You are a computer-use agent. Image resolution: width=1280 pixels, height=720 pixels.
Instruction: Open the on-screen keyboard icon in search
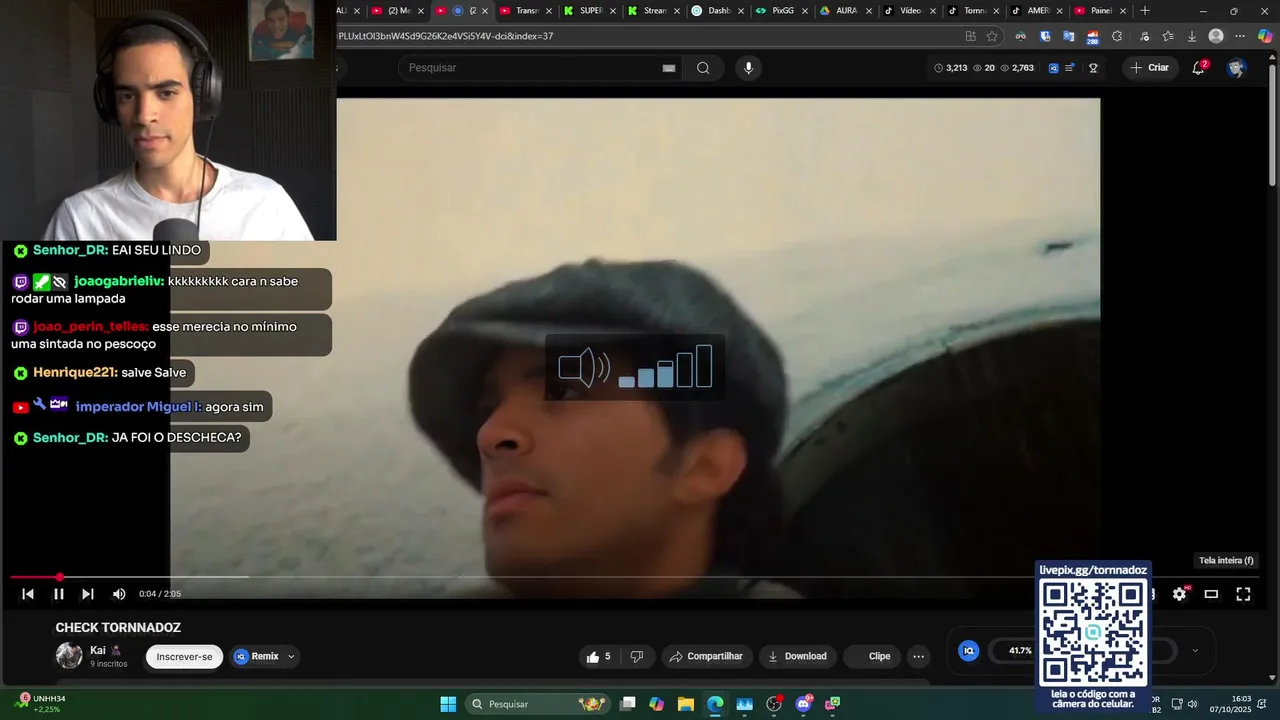tap(669, 68)
